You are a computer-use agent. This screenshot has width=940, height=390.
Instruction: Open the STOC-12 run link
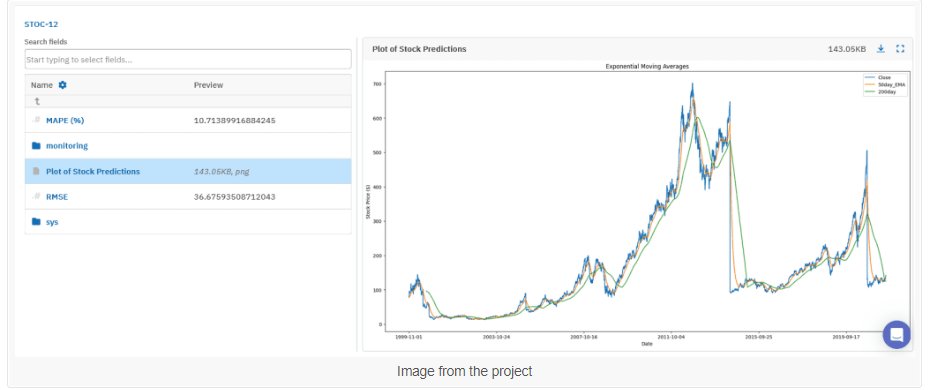pyautogui.click(x=41, y=25)
